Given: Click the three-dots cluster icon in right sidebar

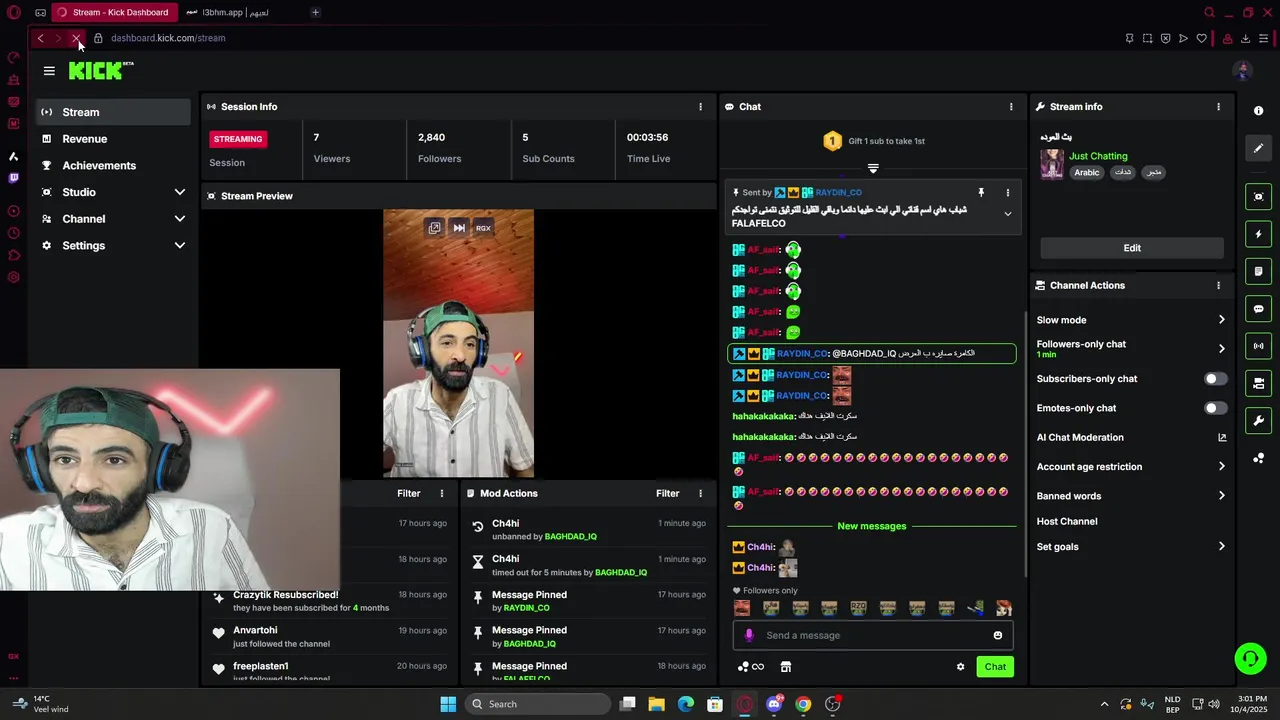Looking at the screenshot, I should pos(1259,458).
